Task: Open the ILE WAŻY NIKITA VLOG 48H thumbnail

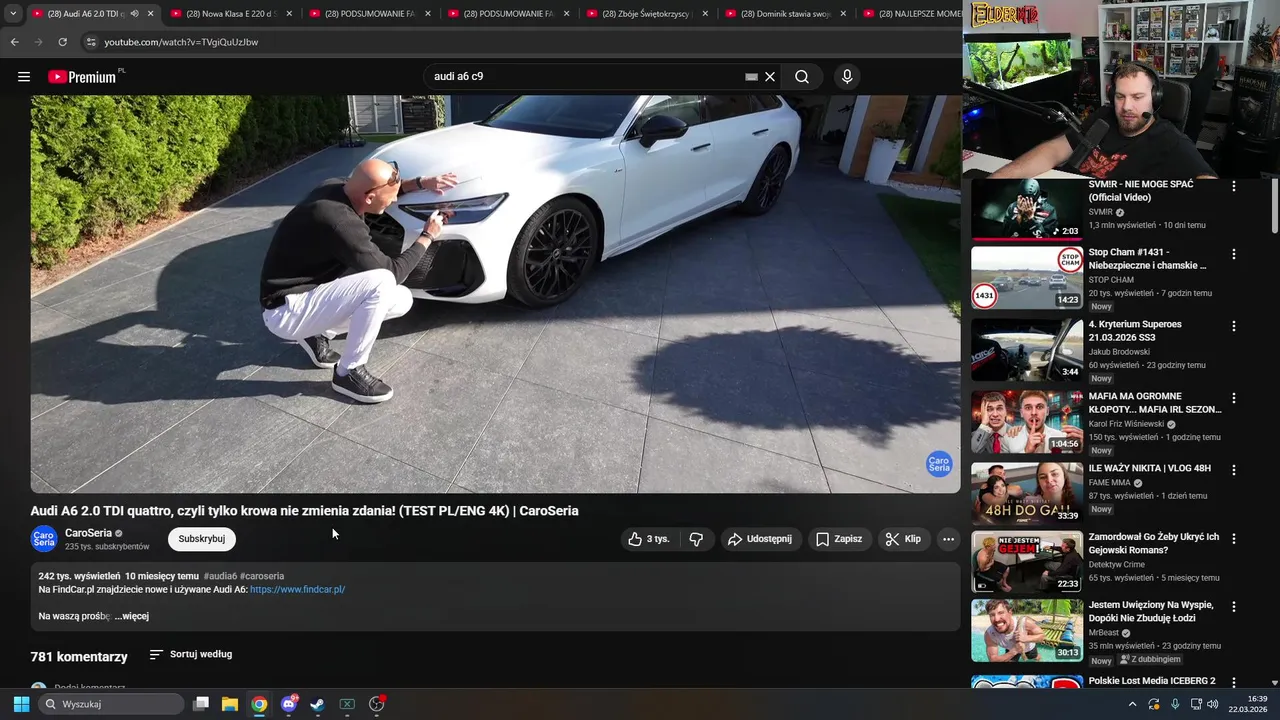Action: pos(1027,493)
